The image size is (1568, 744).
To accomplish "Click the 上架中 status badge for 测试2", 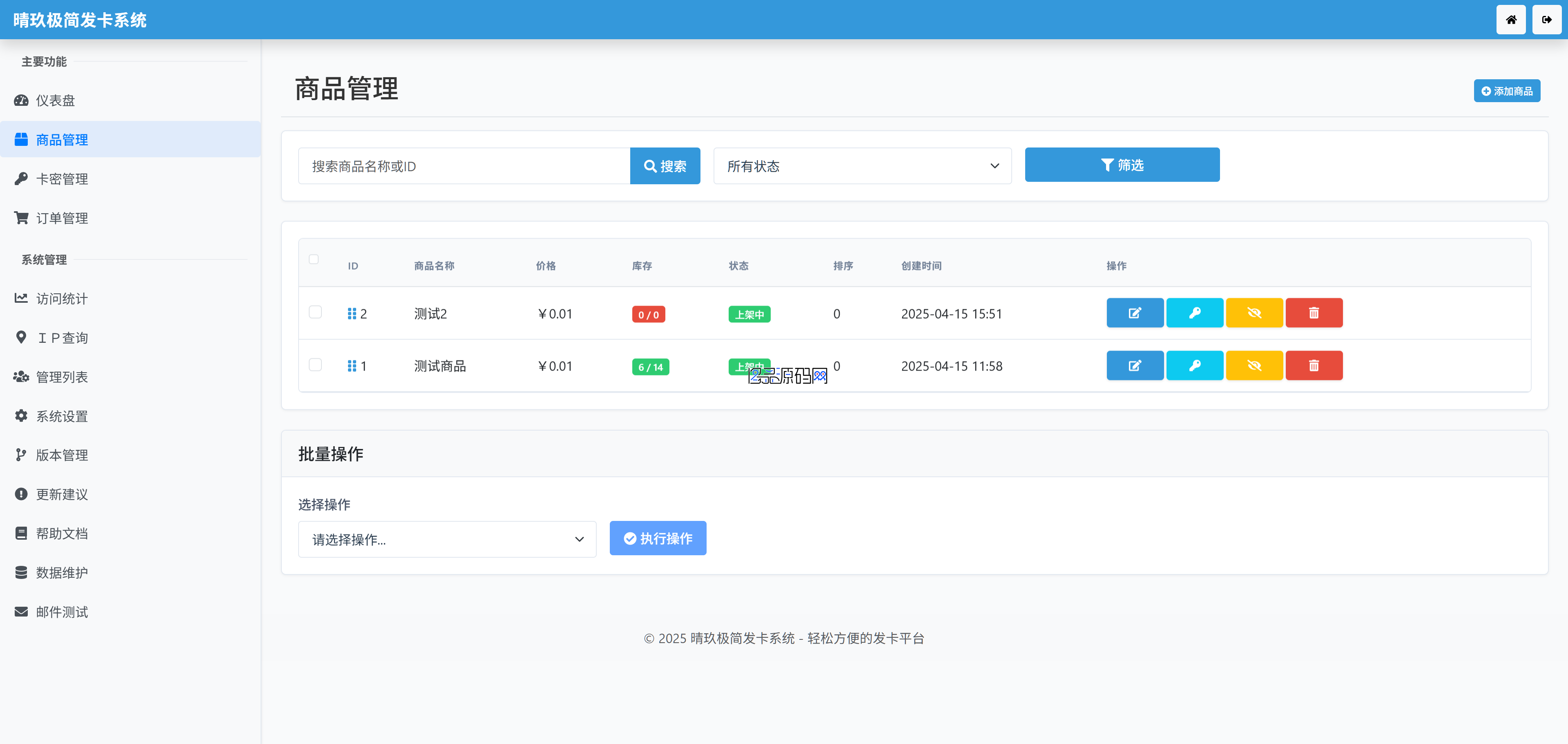I will (x=749, y=315).
